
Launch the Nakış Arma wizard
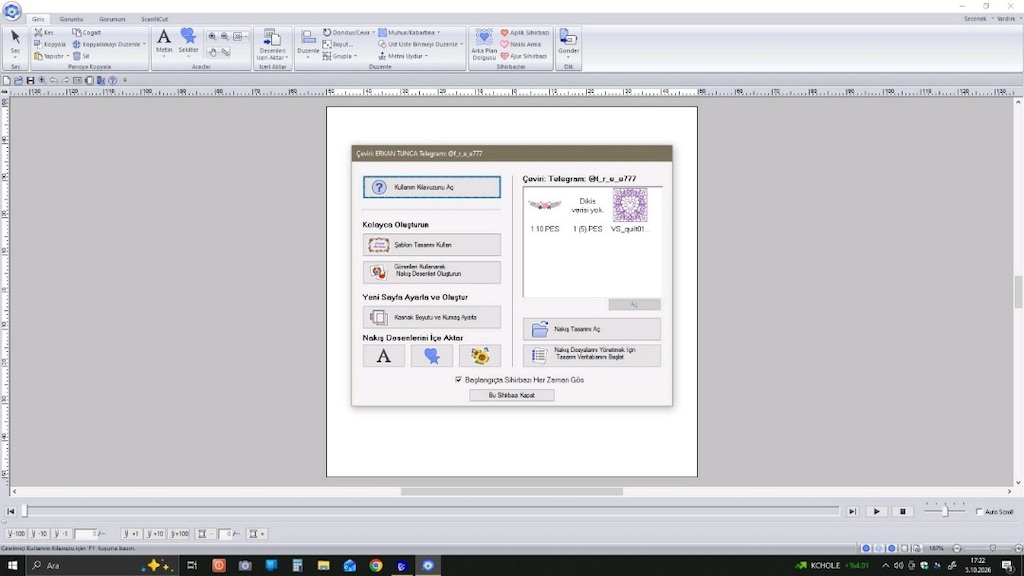520,44
